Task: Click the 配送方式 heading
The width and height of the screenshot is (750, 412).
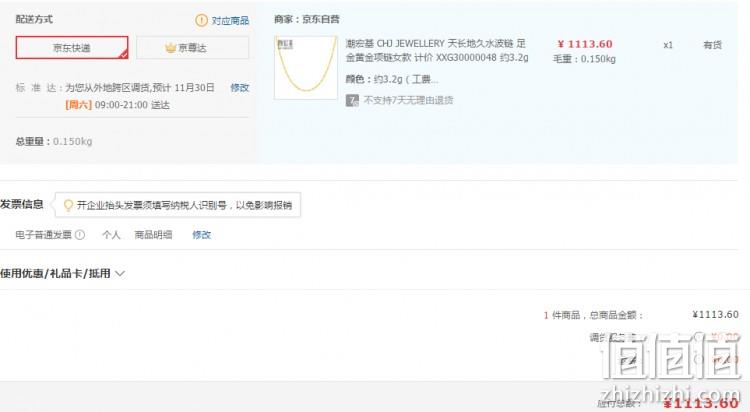Action: pyautogui.click(x=34, y=19)
